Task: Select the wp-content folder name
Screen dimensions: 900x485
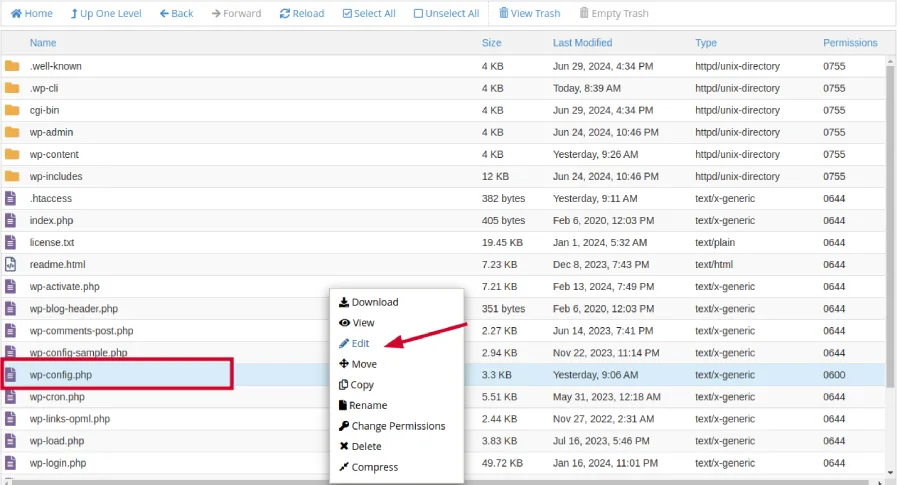Action: [x=54, y=154]
